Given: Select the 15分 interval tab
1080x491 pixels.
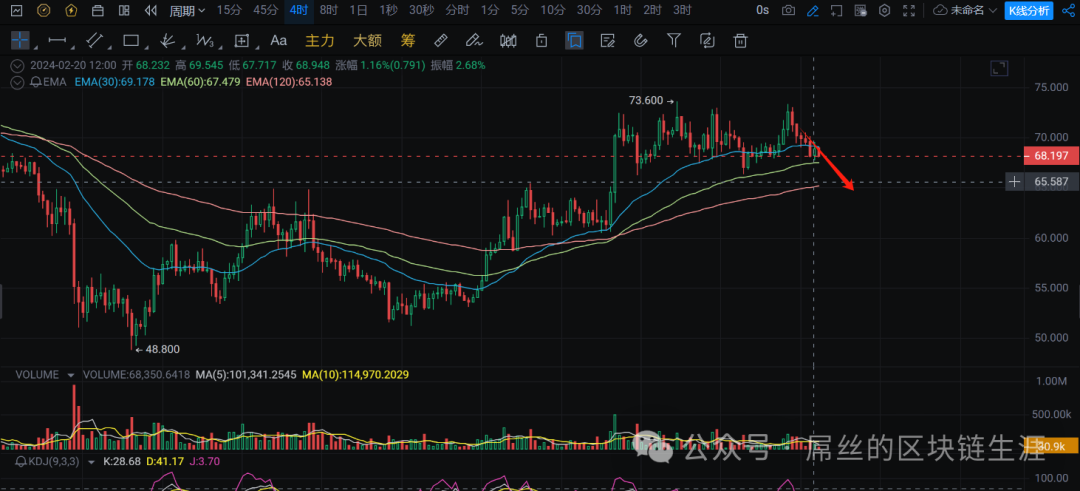Looking at the screenshot, I should (x=229, y=10).
